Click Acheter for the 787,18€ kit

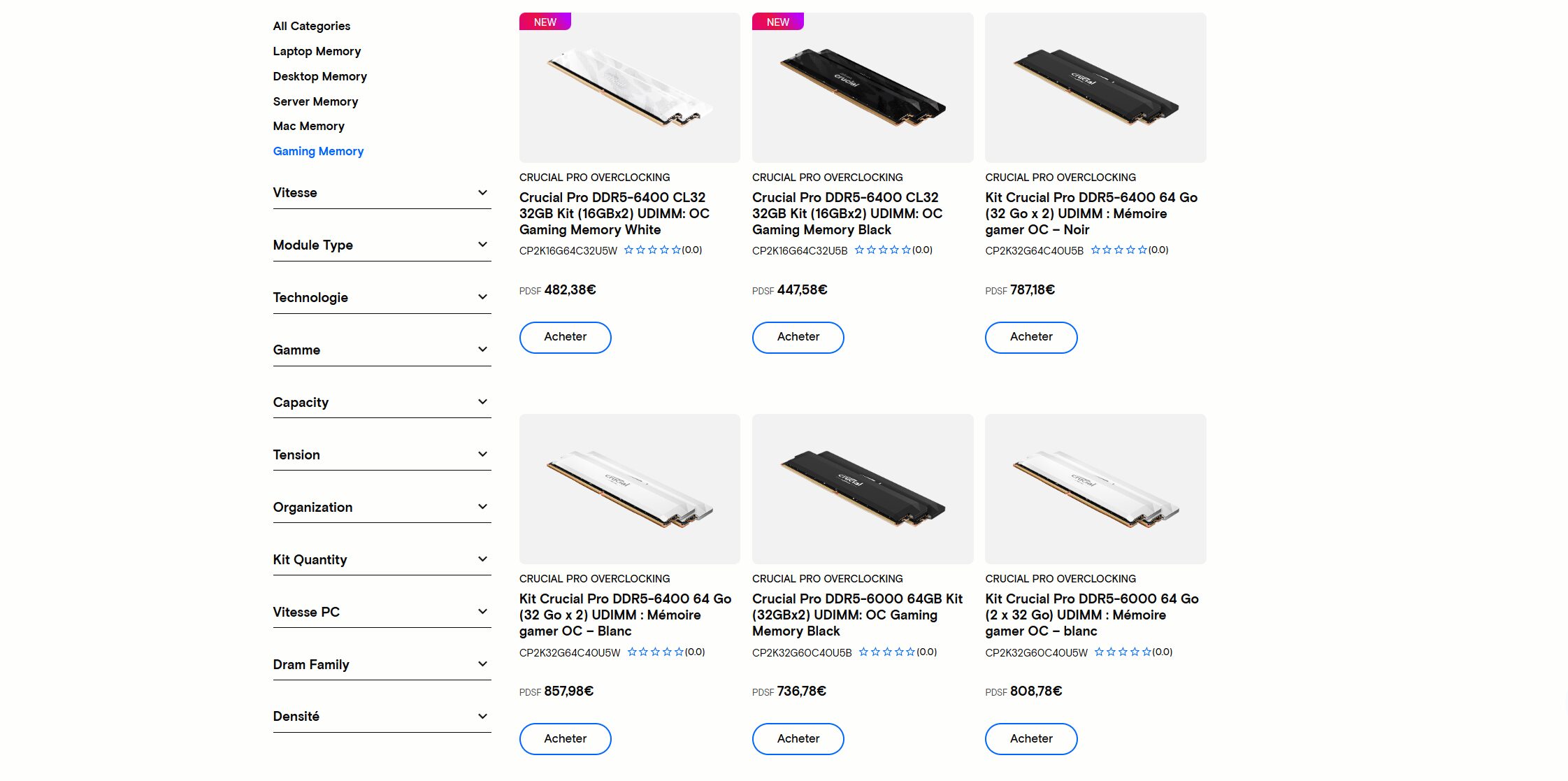[x=1030, y=337]
